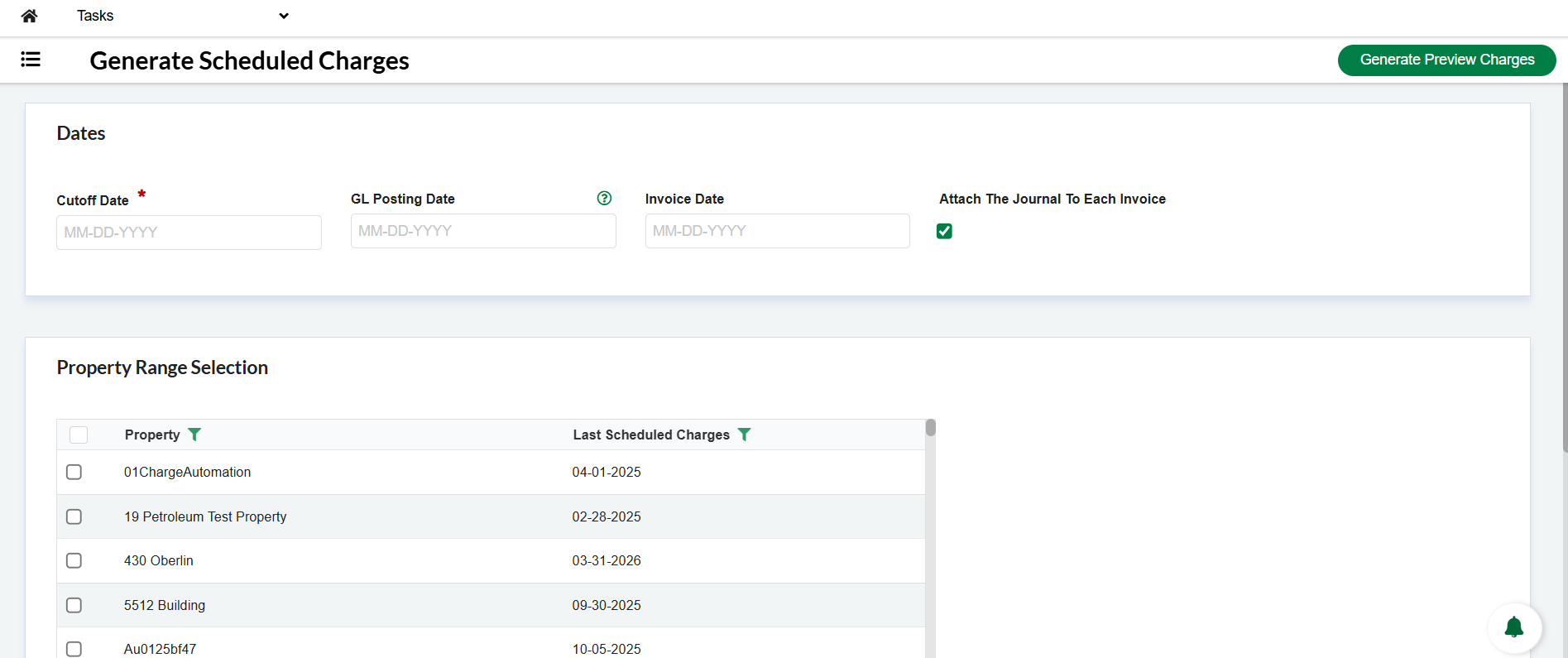Toggle the select-all properties checkbox
Screen dimensions: 1568x658
click(79, 435)
